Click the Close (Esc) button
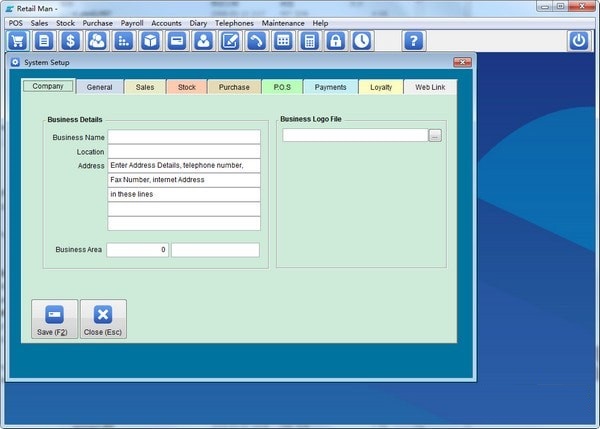The width and height of the screenshot is (600, 429). coord(103,319)
